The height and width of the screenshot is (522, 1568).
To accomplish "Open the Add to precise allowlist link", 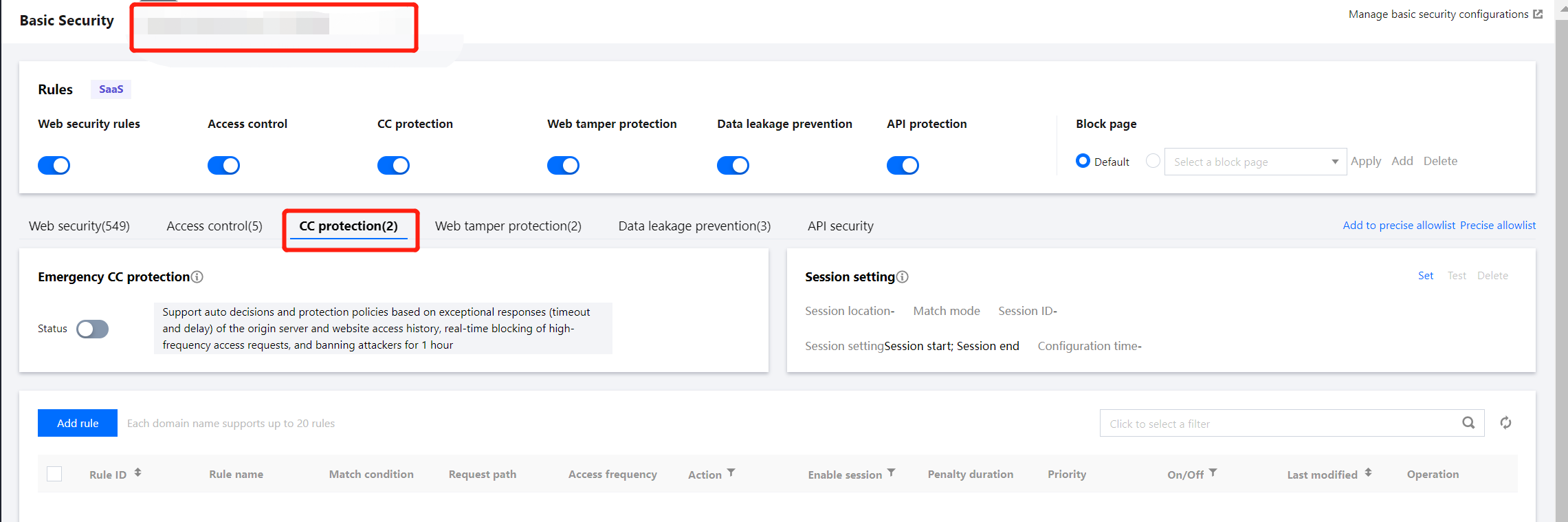I will 1399,226.
